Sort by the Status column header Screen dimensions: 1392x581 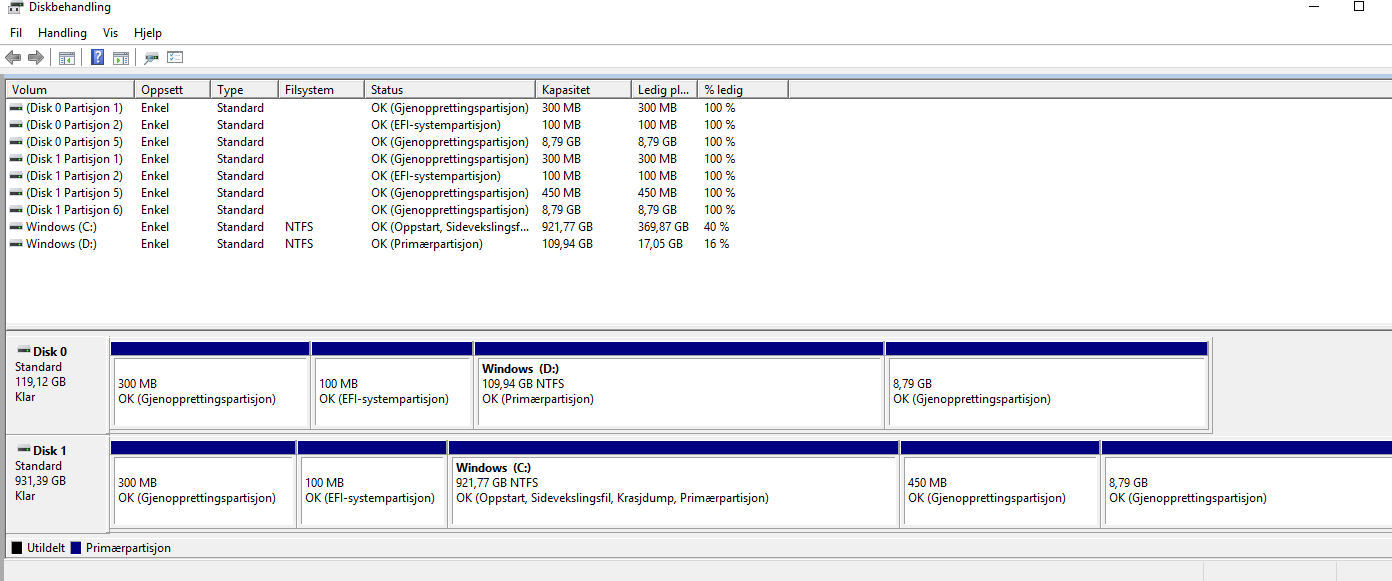[x=450, y=90]
